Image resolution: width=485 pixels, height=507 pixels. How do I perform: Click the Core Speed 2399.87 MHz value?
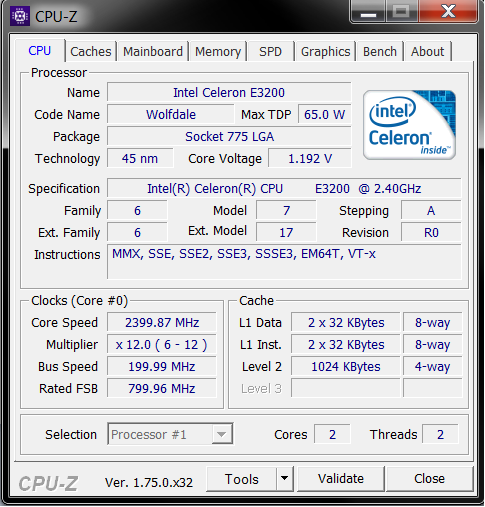click(x=162, y=322)
